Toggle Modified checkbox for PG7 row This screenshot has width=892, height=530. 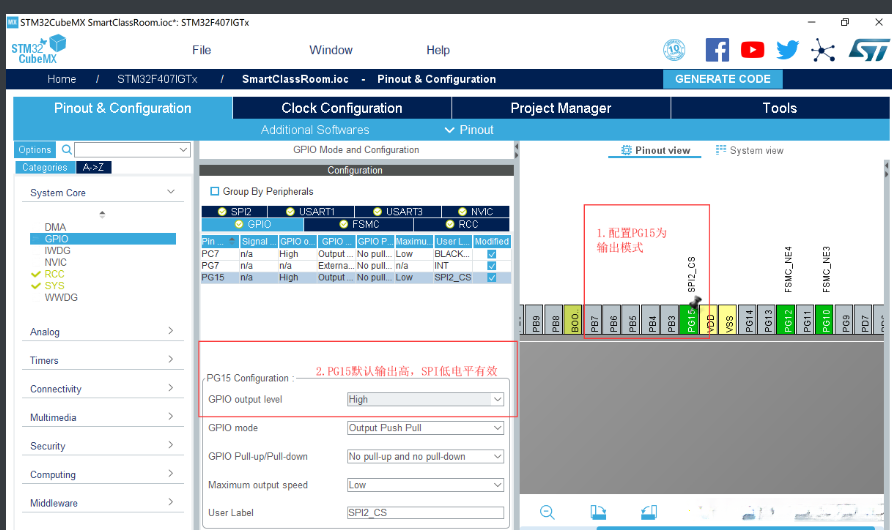point(492,266)
